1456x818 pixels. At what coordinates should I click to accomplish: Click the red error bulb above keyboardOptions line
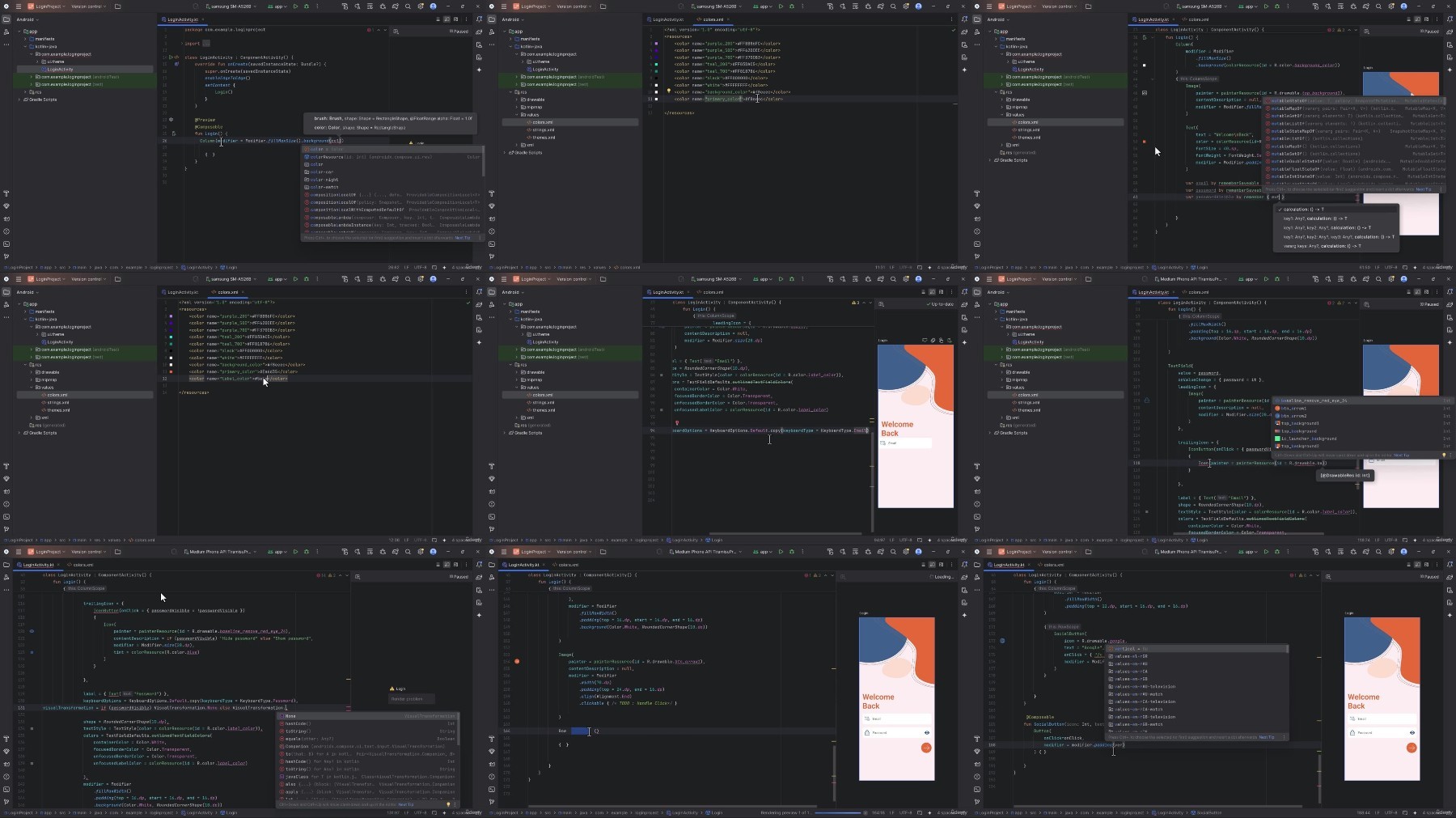[677, 422]
